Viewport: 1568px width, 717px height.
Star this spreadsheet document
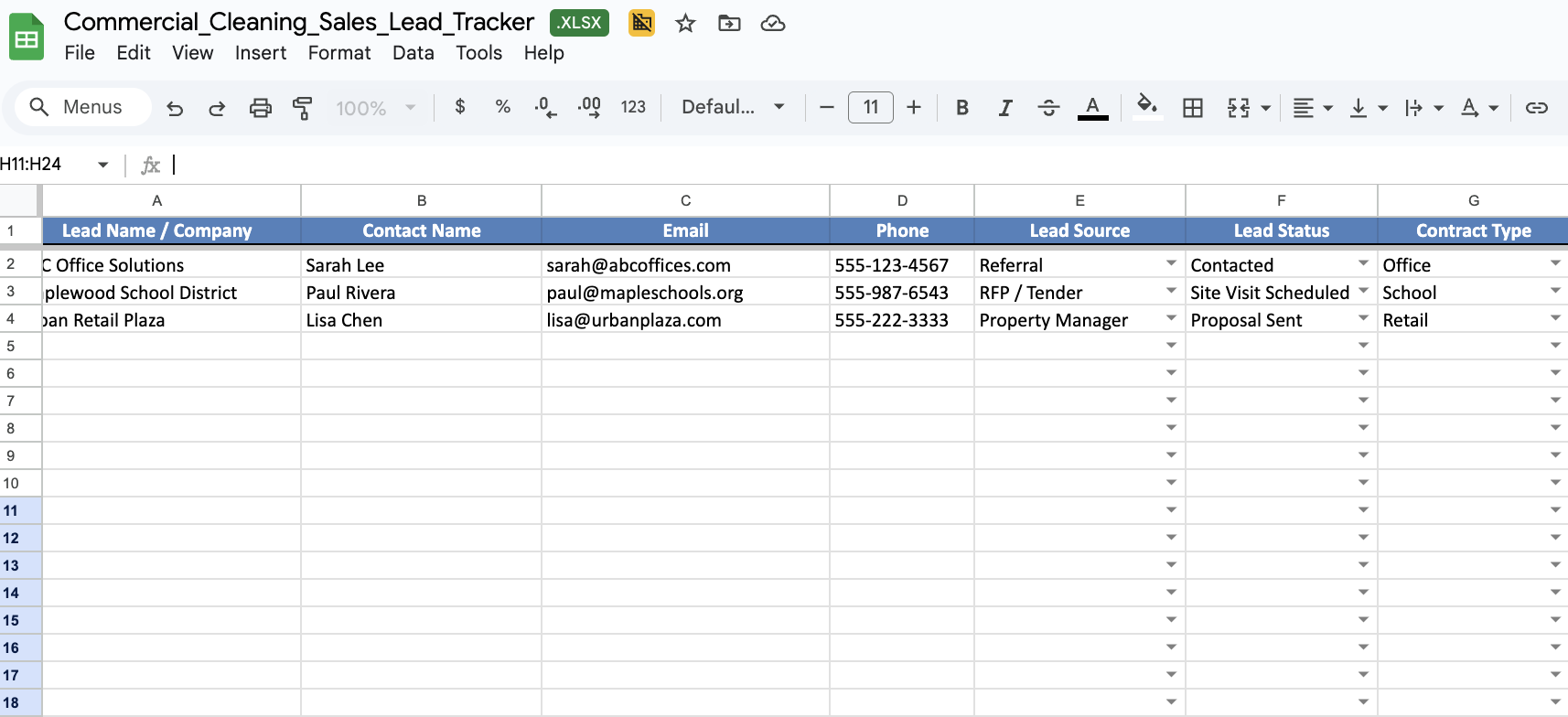coord(685,24)
